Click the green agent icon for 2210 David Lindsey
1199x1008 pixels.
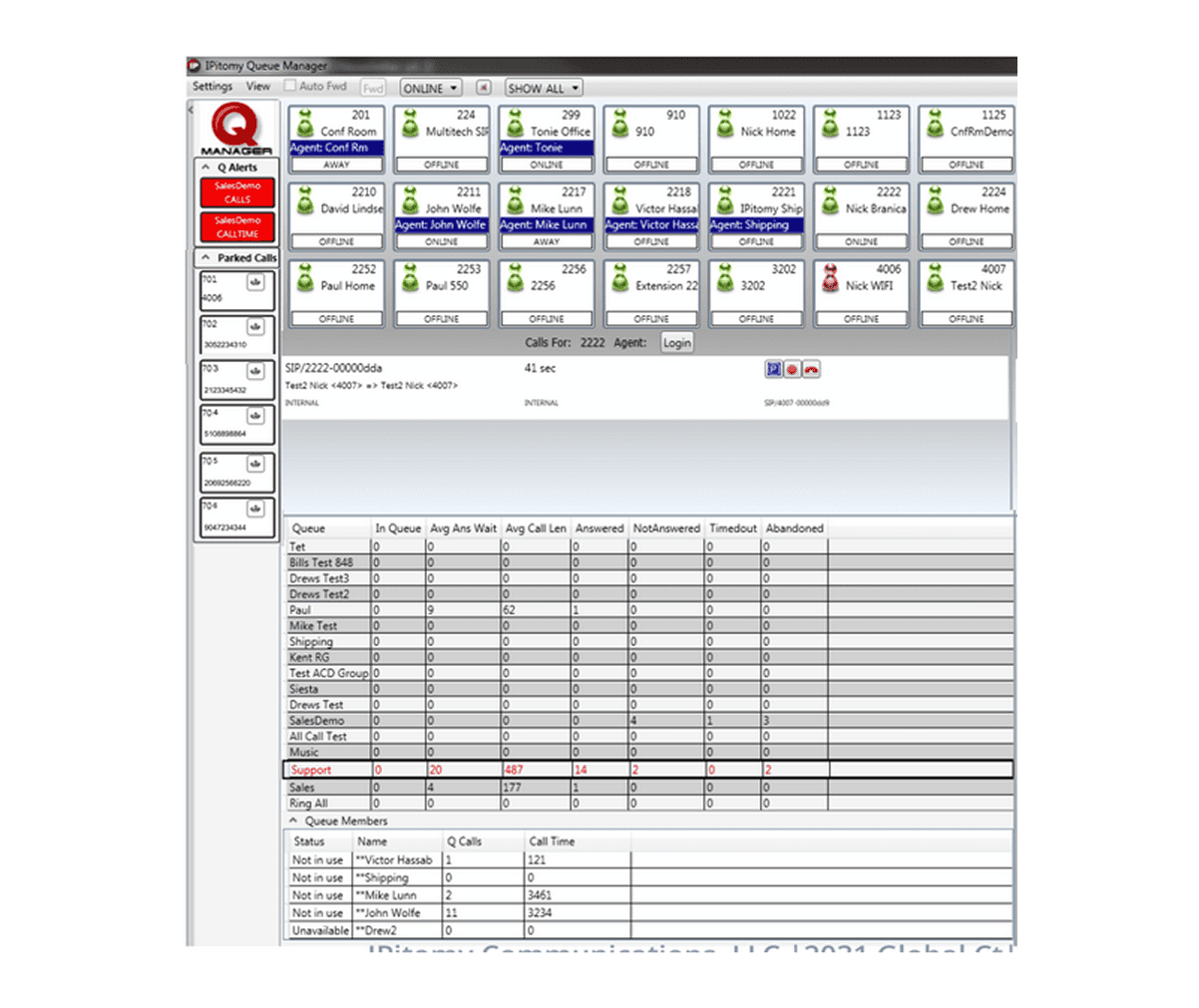pyautogui.click(x=305, y=200)
